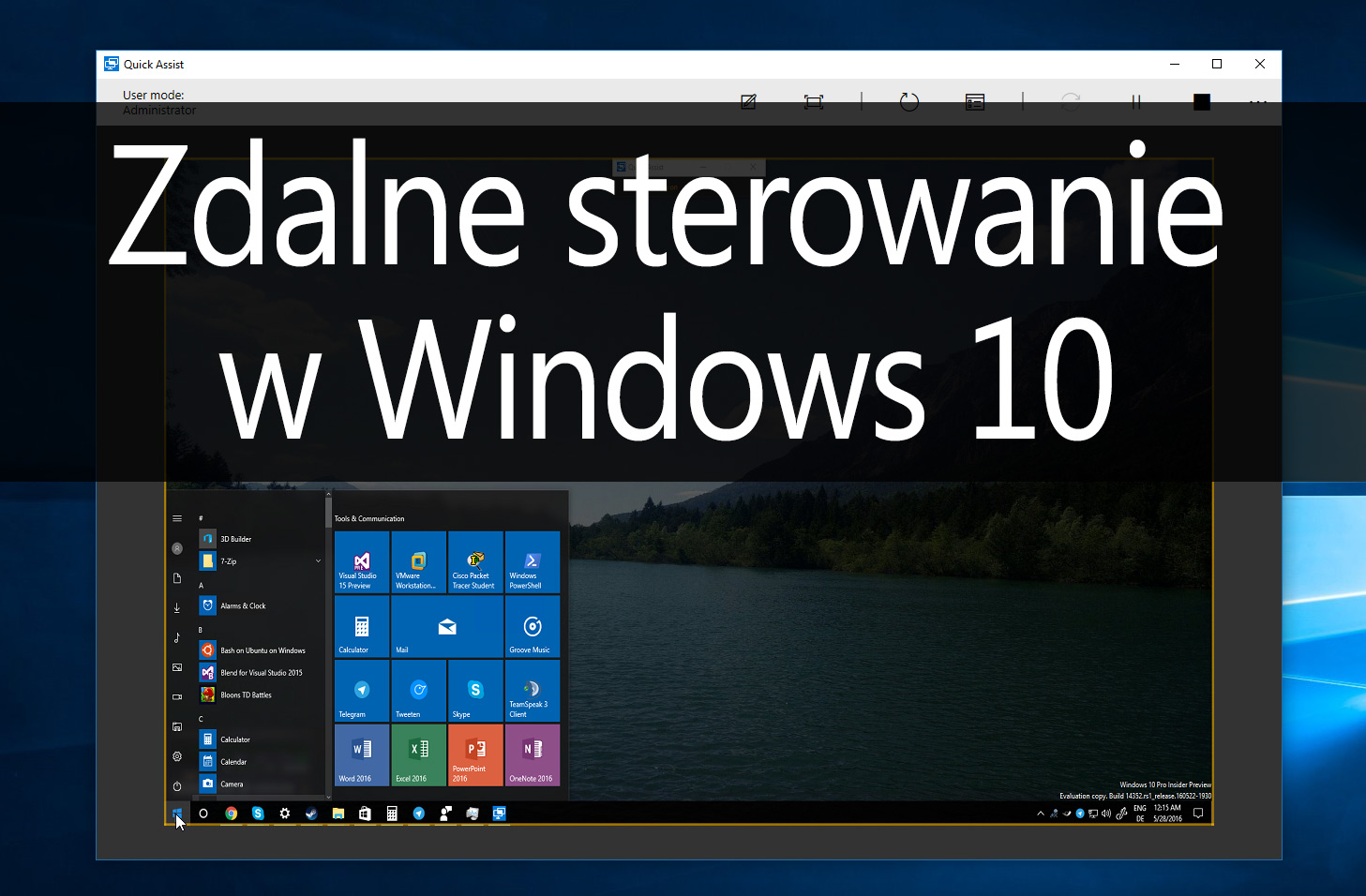This screenshot has width=1366, height=896.
Task: Open the 7-Zip folder entry
Action: 260,561
